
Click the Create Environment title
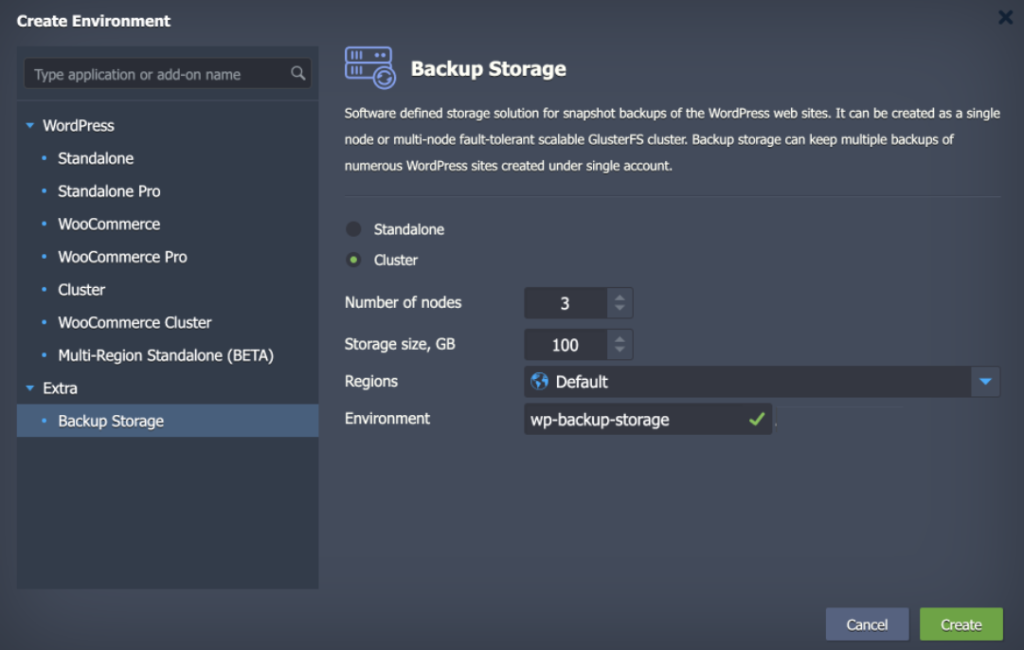pyautogui.click(x=93, y=21)
